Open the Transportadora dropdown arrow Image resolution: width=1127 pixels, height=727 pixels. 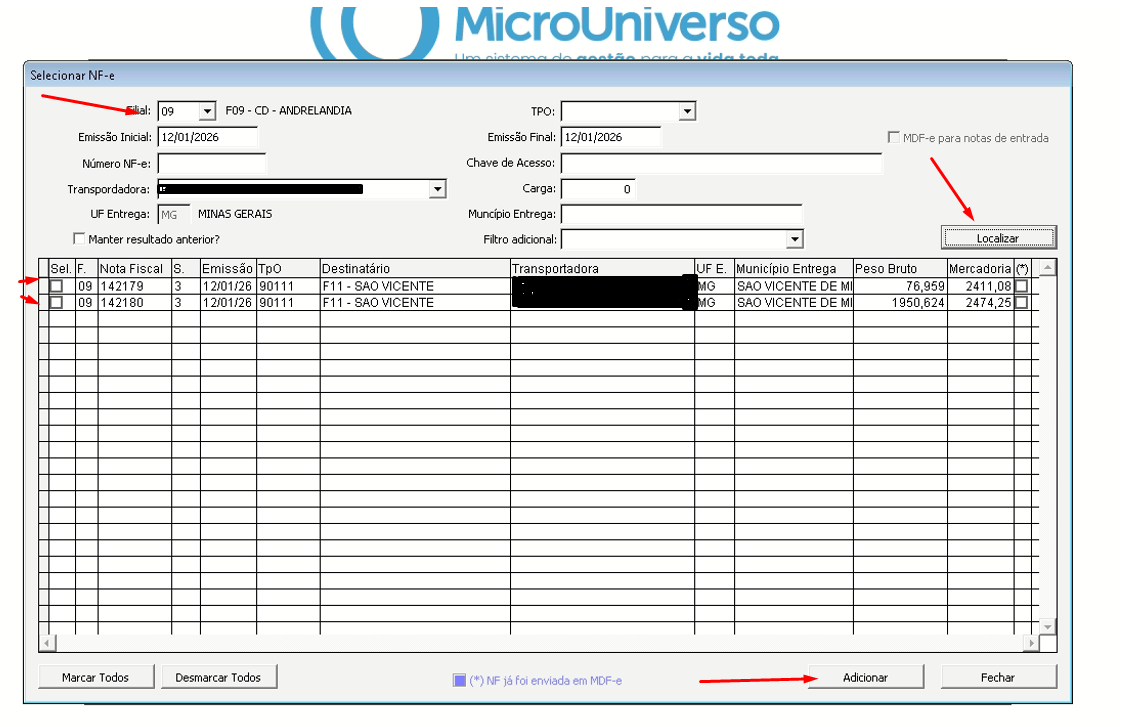coord(437,189)
